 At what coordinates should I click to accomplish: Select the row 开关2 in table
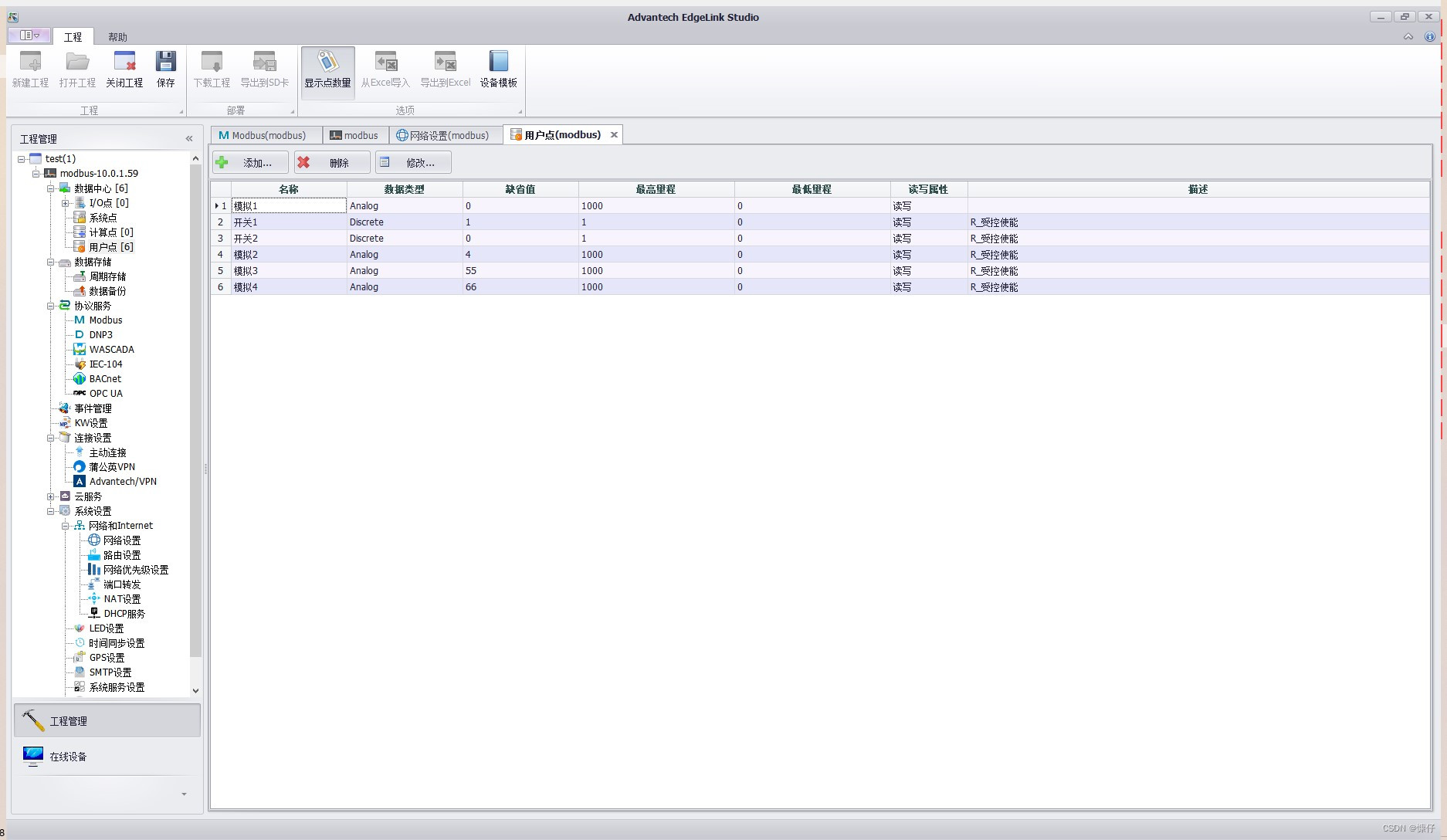(820, 239)
